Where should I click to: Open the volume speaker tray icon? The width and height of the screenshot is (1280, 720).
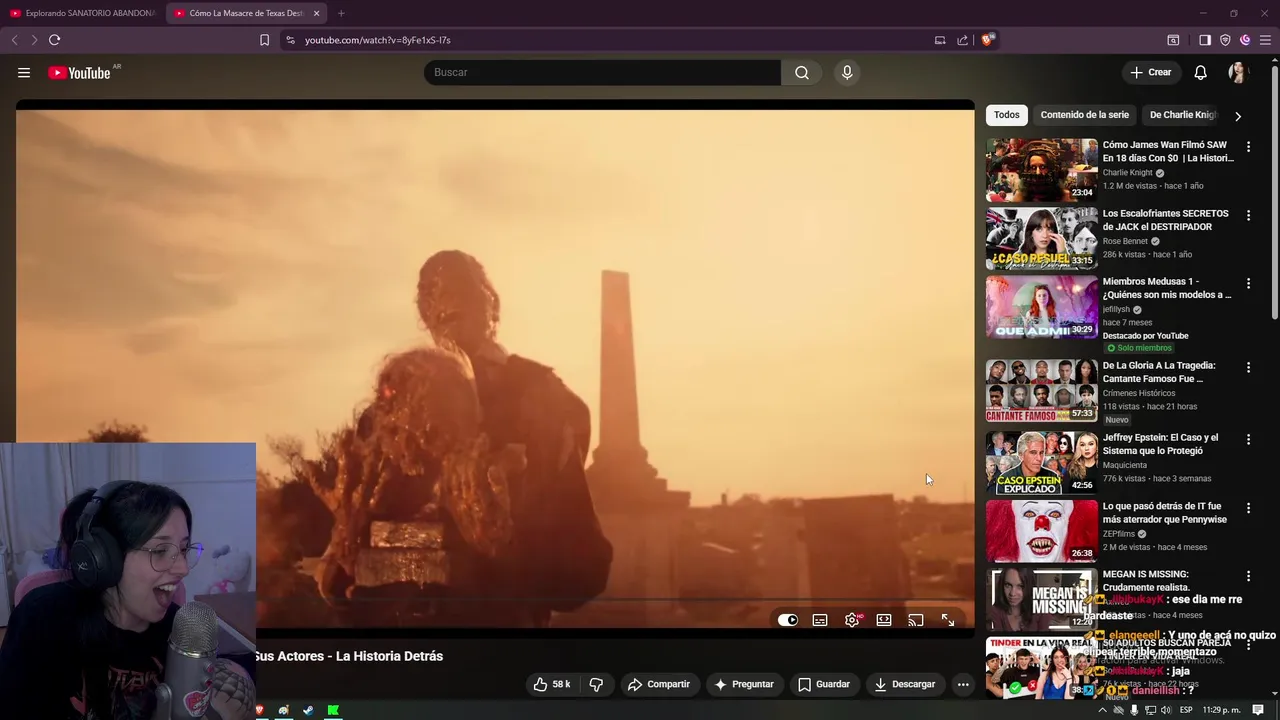(1166, 710)
